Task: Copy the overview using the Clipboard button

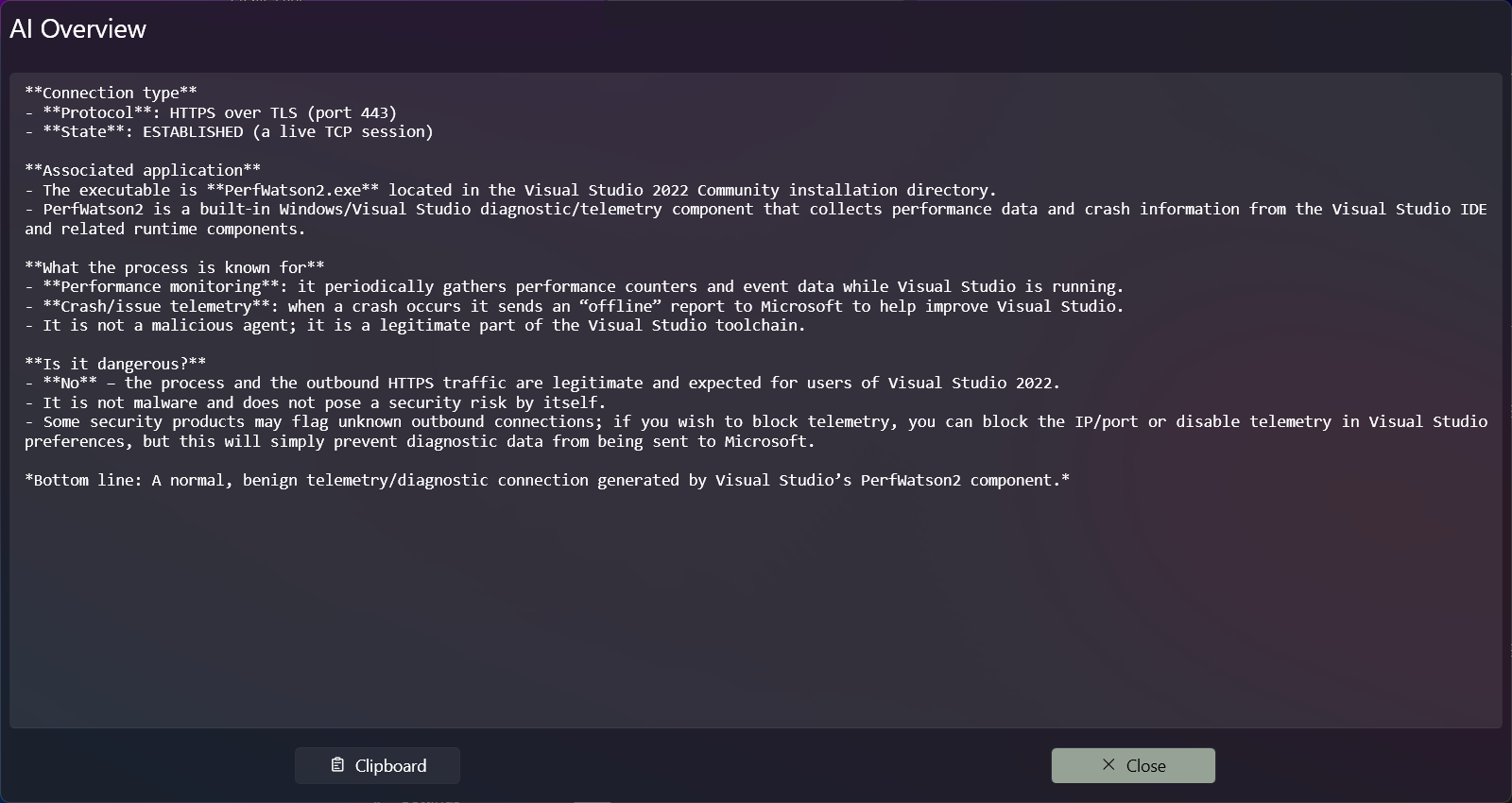Action: pos(377,765)
